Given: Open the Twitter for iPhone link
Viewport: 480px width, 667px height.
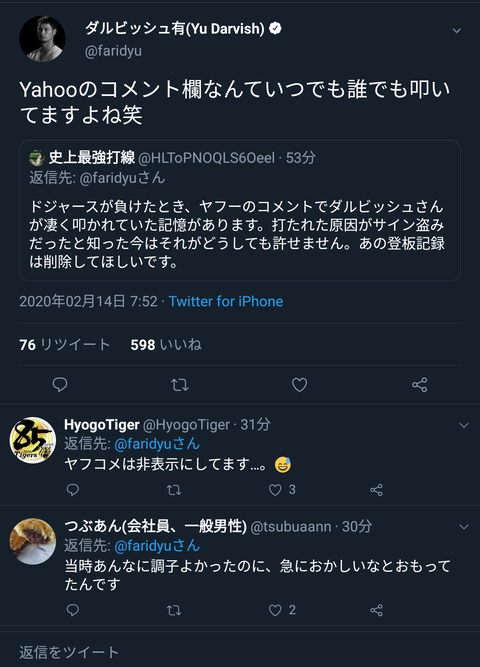Looking at the screenshot, I should (x=226, y=301).
